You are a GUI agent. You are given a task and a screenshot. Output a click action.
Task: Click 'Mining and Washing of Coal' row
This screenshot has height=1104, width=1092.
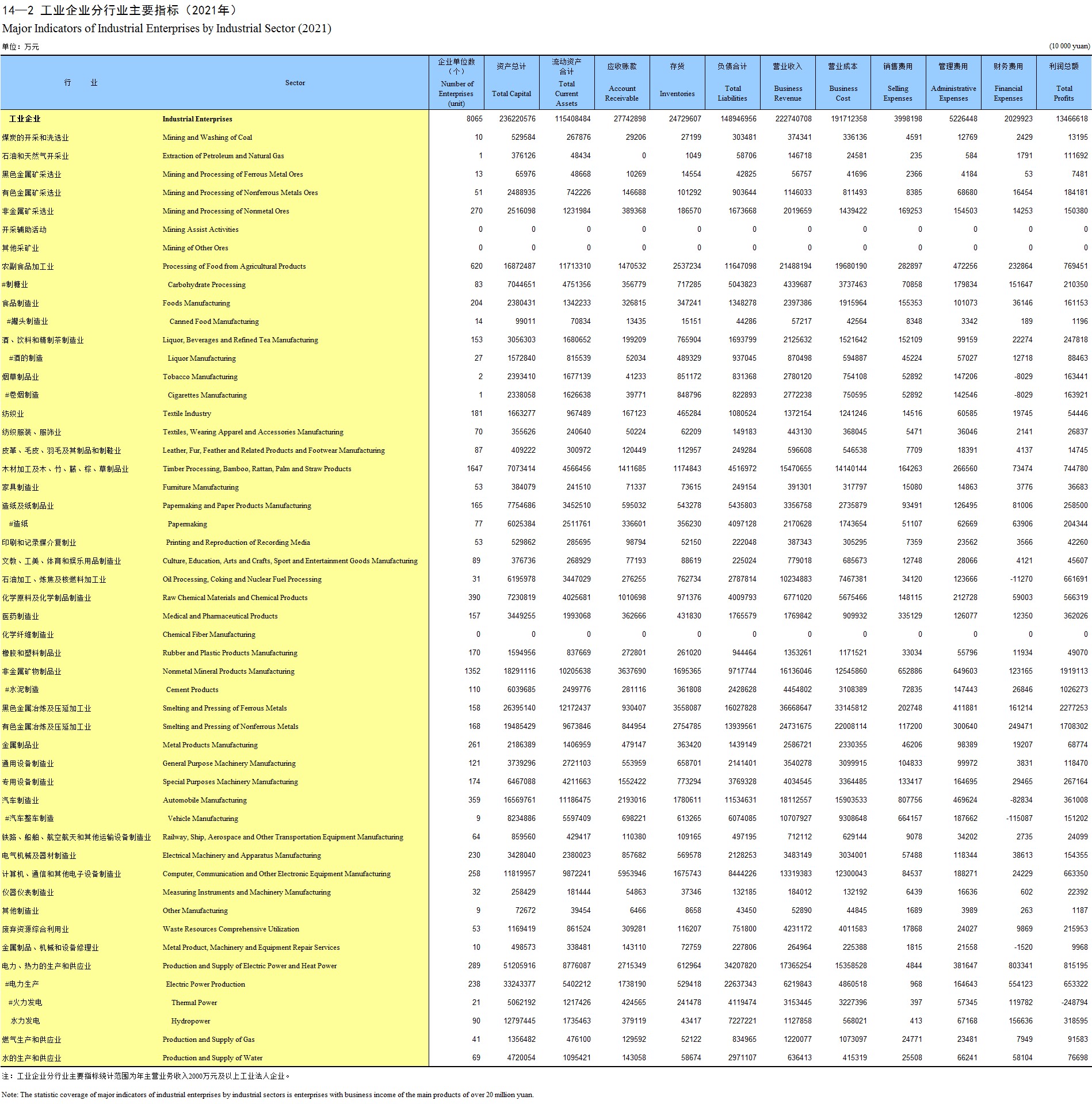coord(207,137)
